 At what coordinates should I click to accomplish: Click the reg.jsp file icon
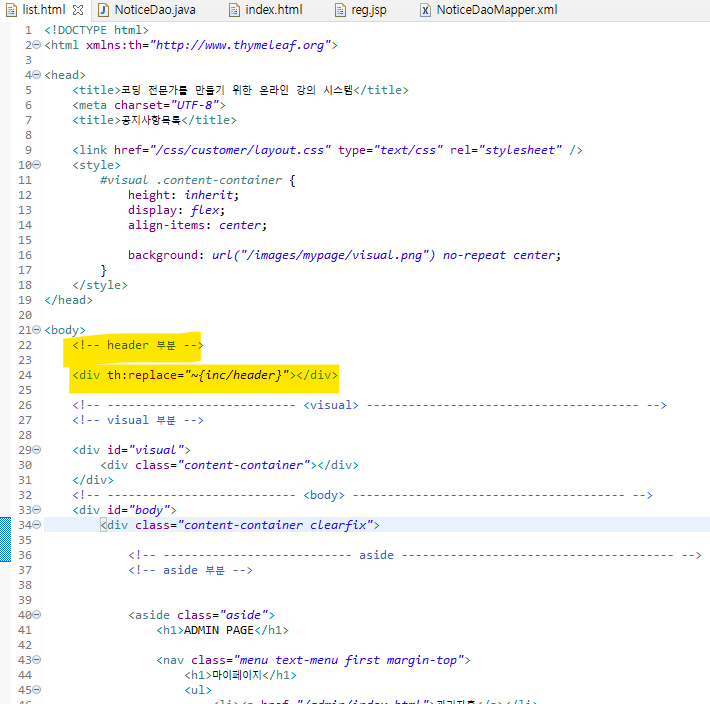pyautogui.click(x=340, y=10)
